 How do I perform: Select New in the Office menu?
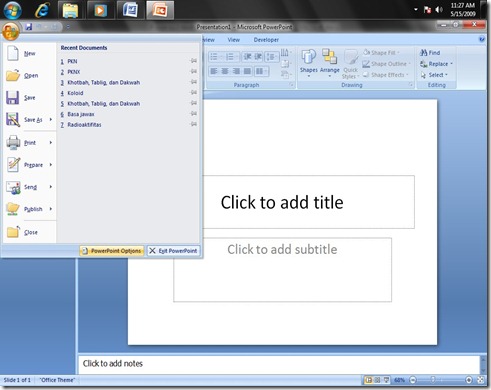(30, 53)
